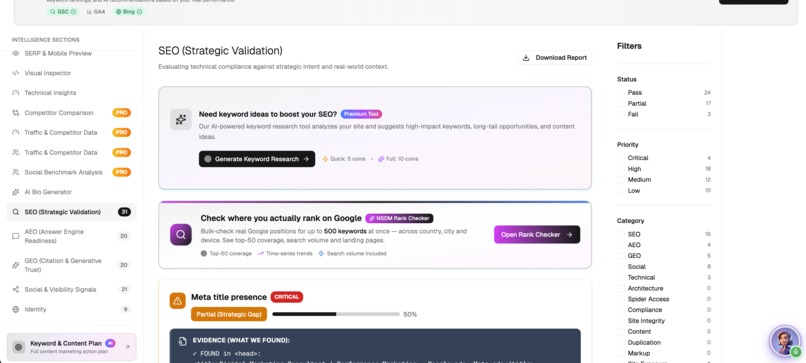The height and width of the screenshot is (363, 806).
Task: Click the gauge icon beside Technical Insights
Action: (15, 93)
